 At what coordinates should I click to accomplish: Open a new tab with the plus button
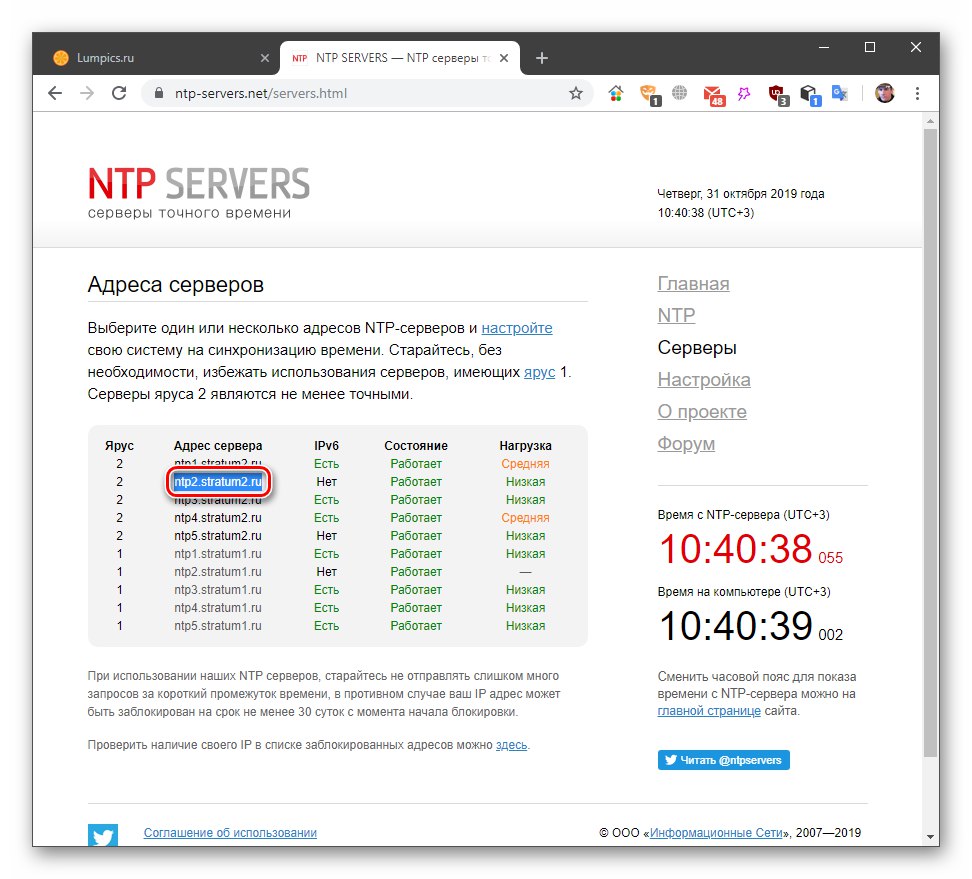click(542, 58)
